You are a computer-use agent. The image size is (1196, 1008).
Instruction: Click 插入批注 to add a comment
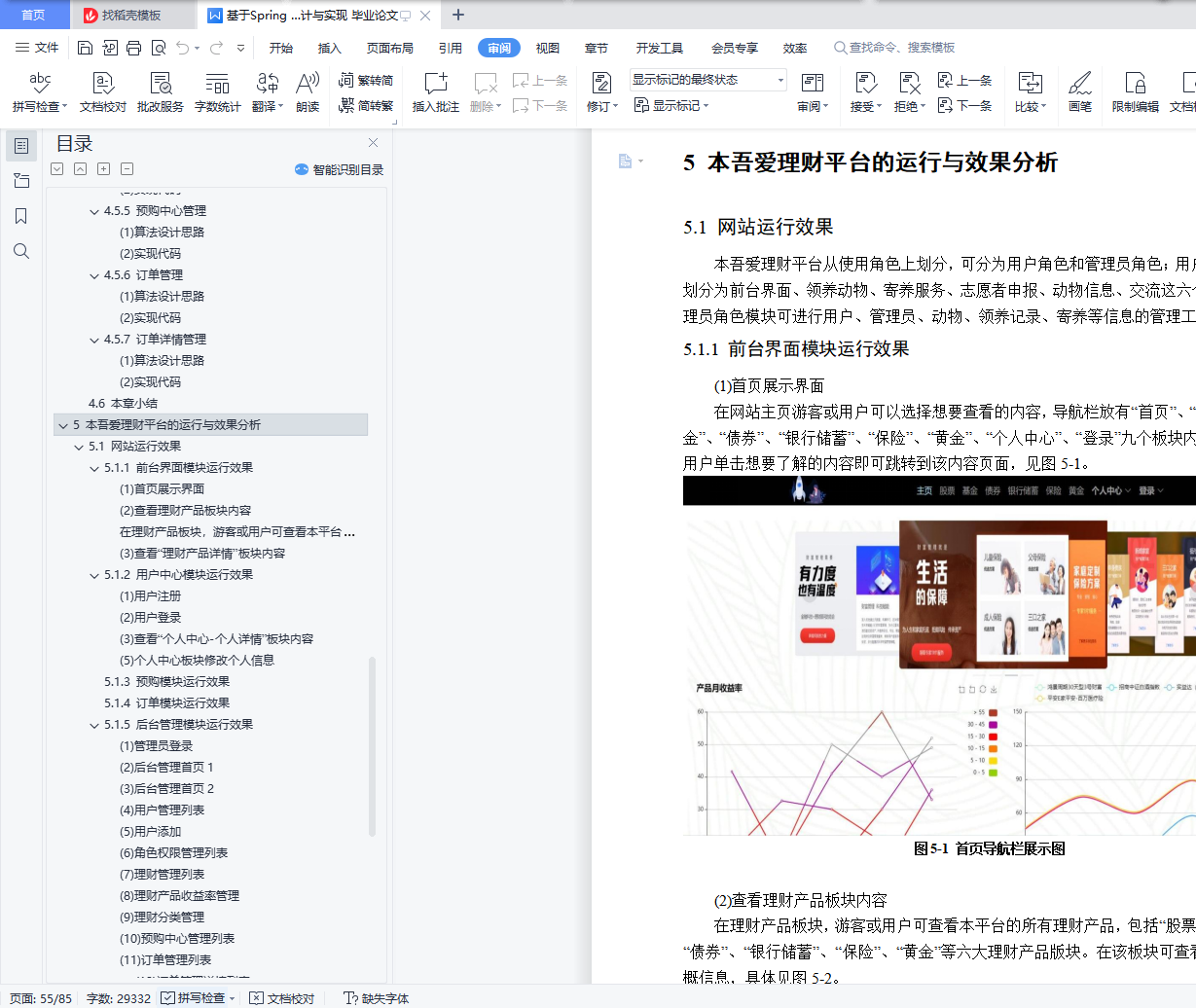coord(435,92)
